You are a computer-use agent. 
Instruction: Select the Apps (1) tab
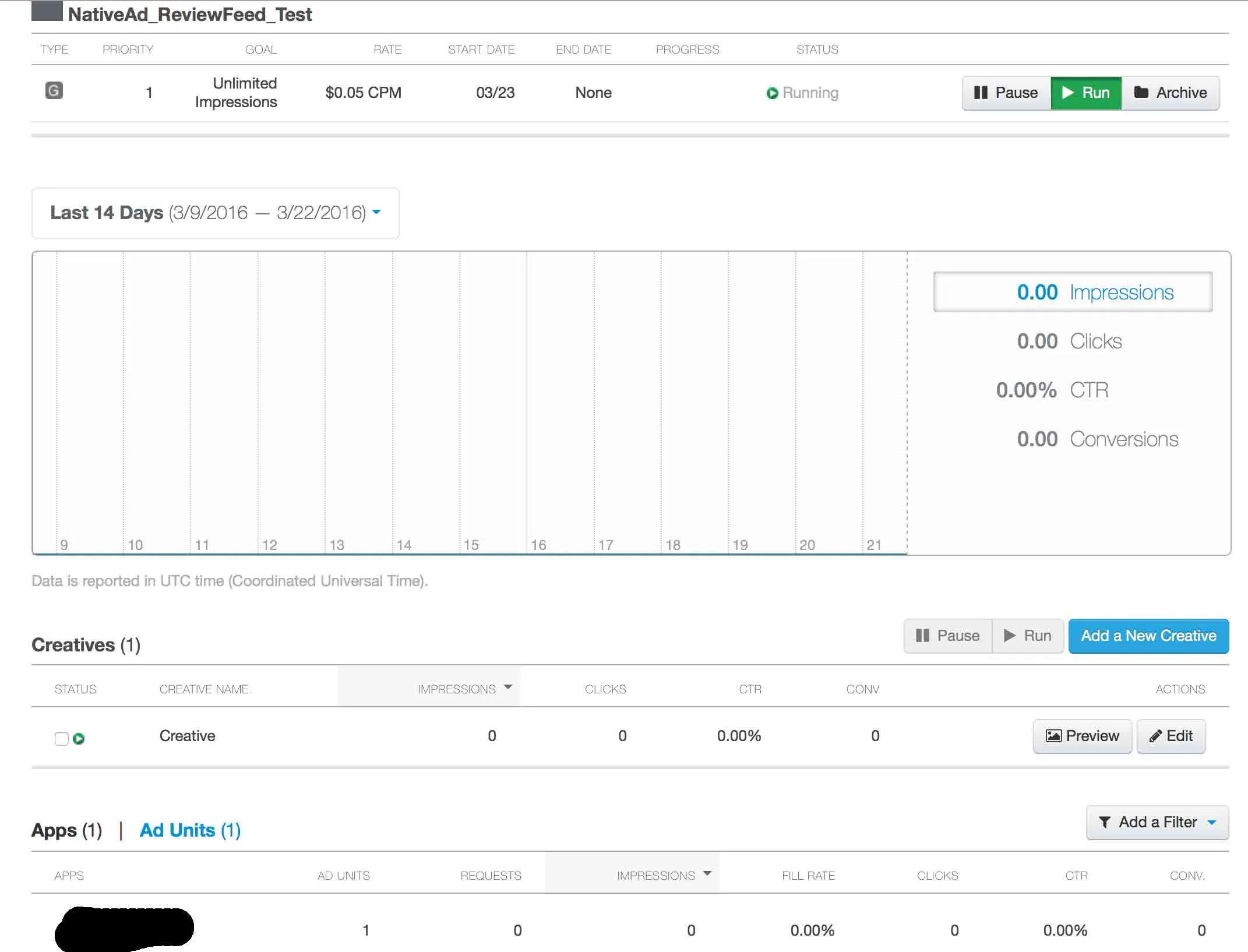[x=66, y=830]
